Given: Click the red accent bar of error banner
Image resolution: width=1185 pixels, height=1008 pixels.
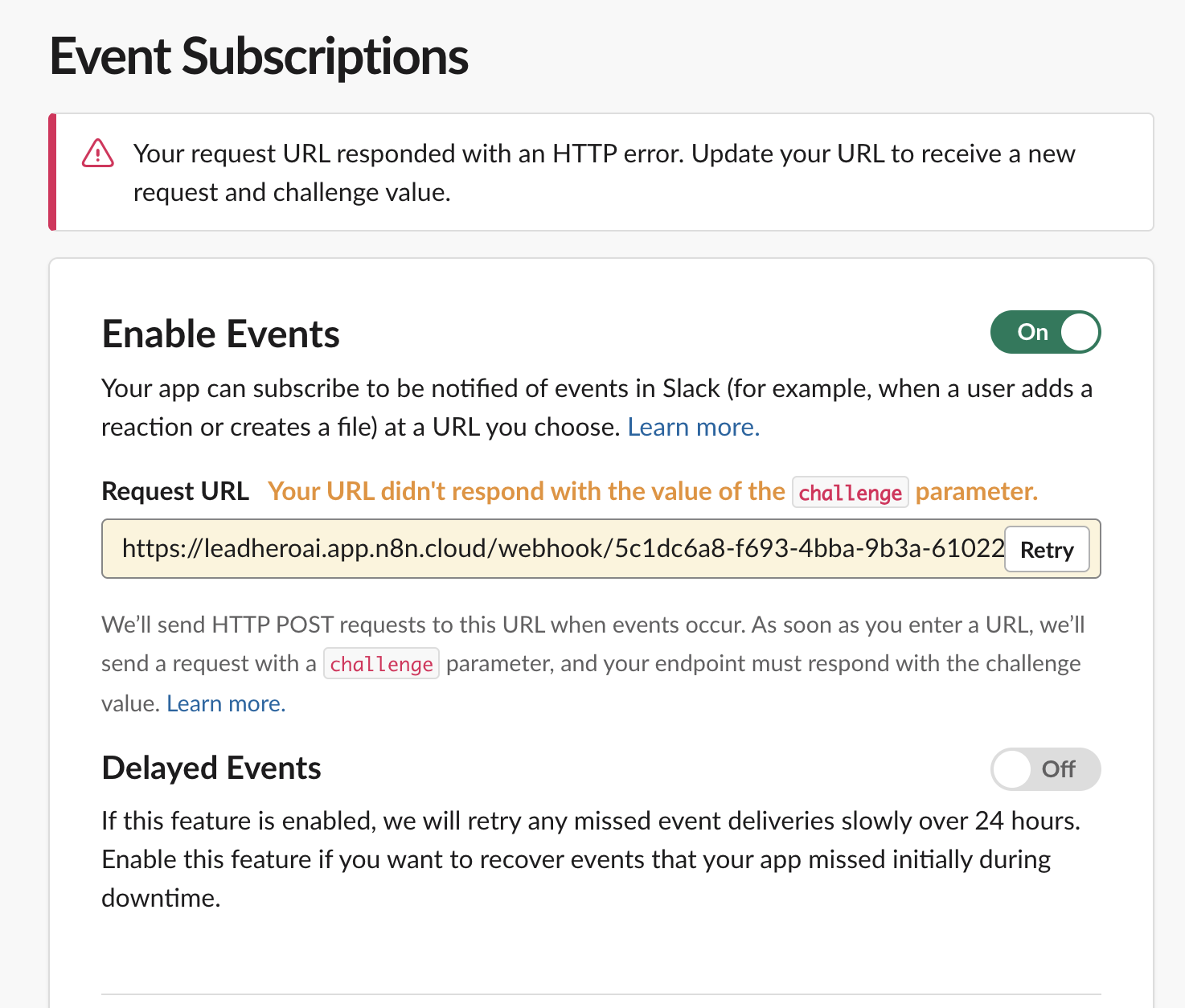Looking at the screenshot, I should 52,172.
